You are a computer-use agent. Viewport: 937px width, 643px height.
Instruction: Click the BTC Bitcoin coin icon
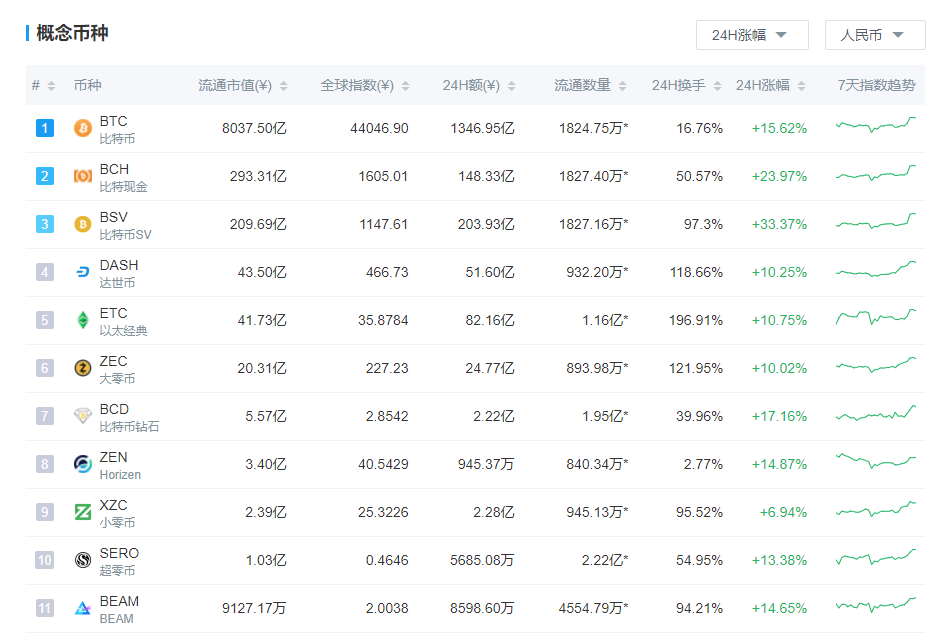(82, 128)
